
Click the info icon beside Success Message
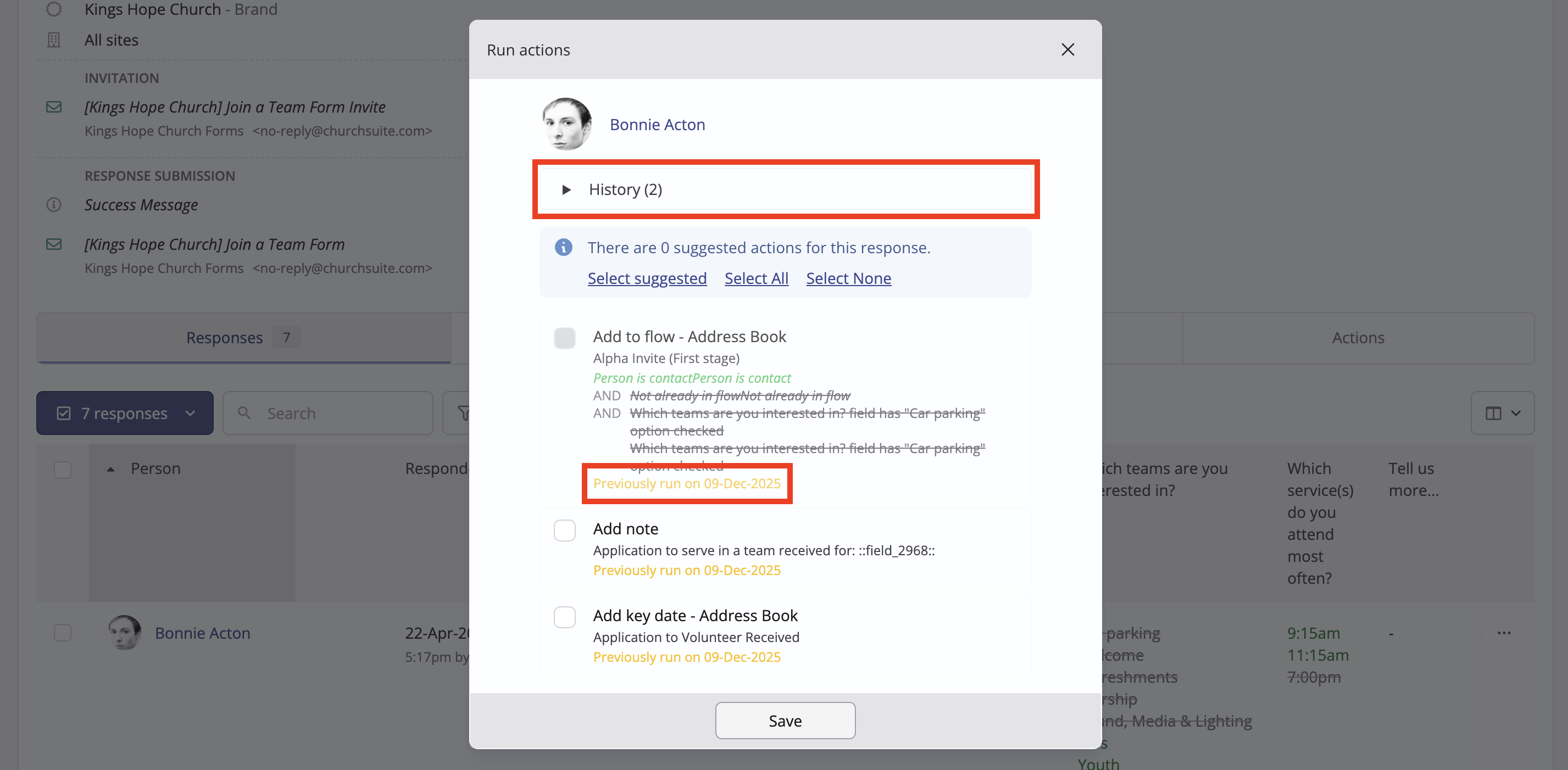[53, 204]
